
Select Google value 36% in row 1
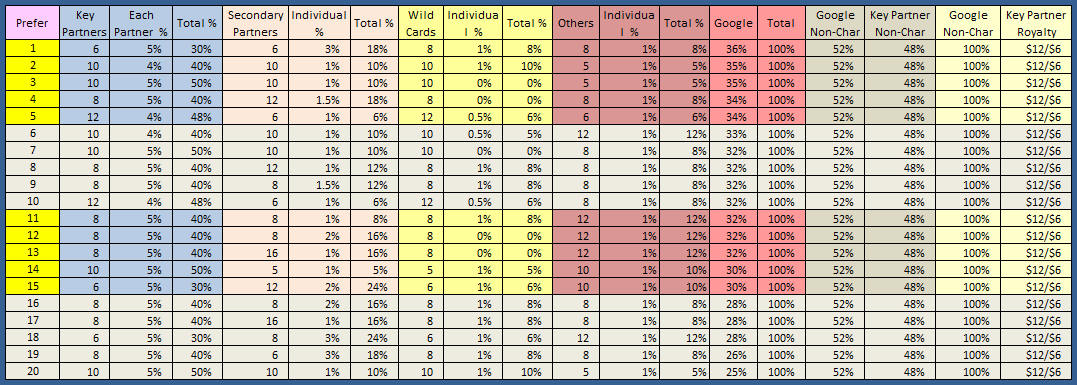point(734,49)
